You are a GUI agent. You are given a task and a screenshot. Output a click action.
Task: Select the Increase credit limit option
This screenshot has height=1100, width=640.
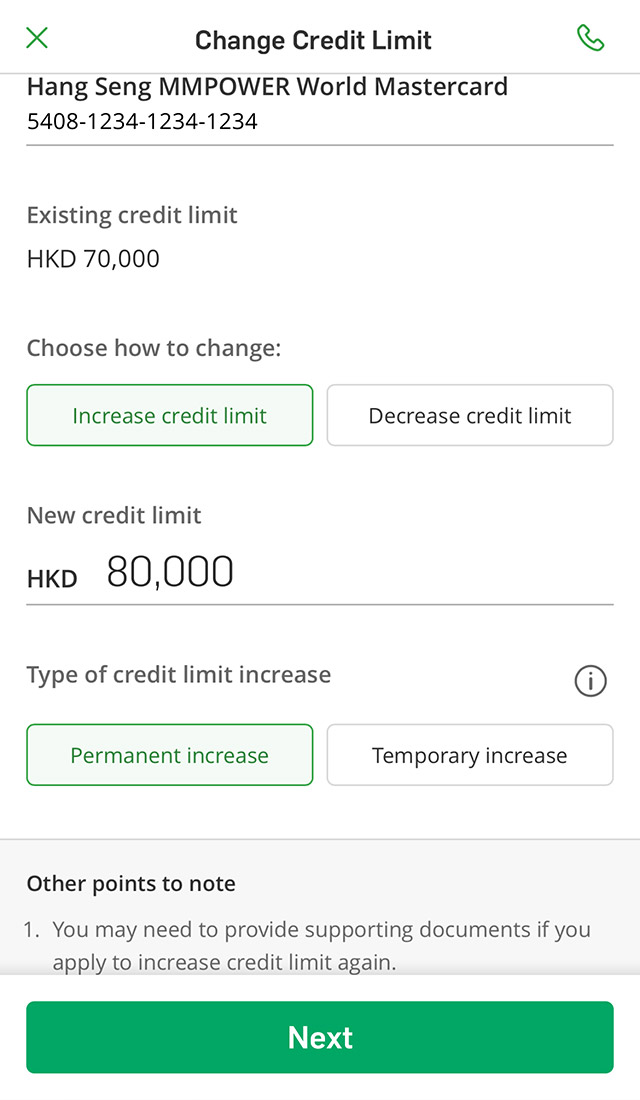170,415
